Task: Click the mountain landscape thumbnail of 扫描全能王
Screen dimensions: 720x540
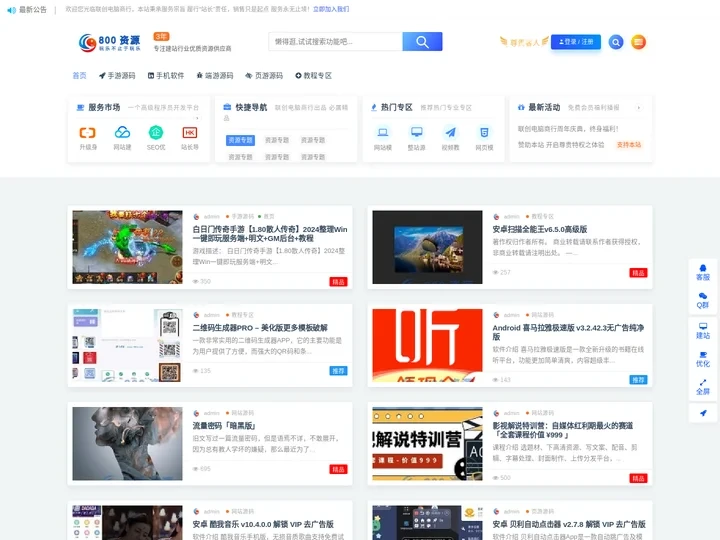Action: [x=427, y=247]
